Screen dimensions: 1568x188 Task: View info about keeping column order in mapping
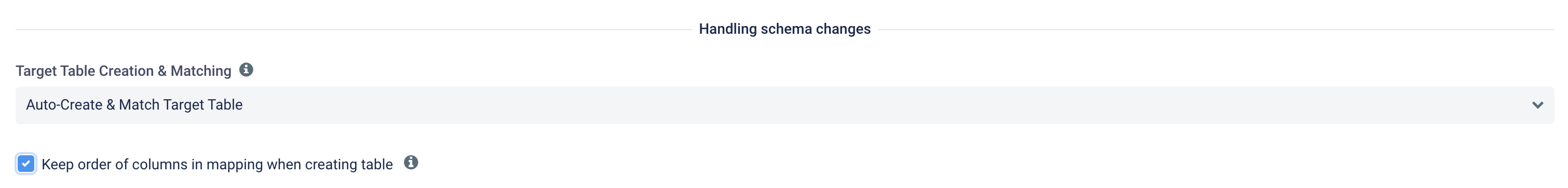coord(411,163)
